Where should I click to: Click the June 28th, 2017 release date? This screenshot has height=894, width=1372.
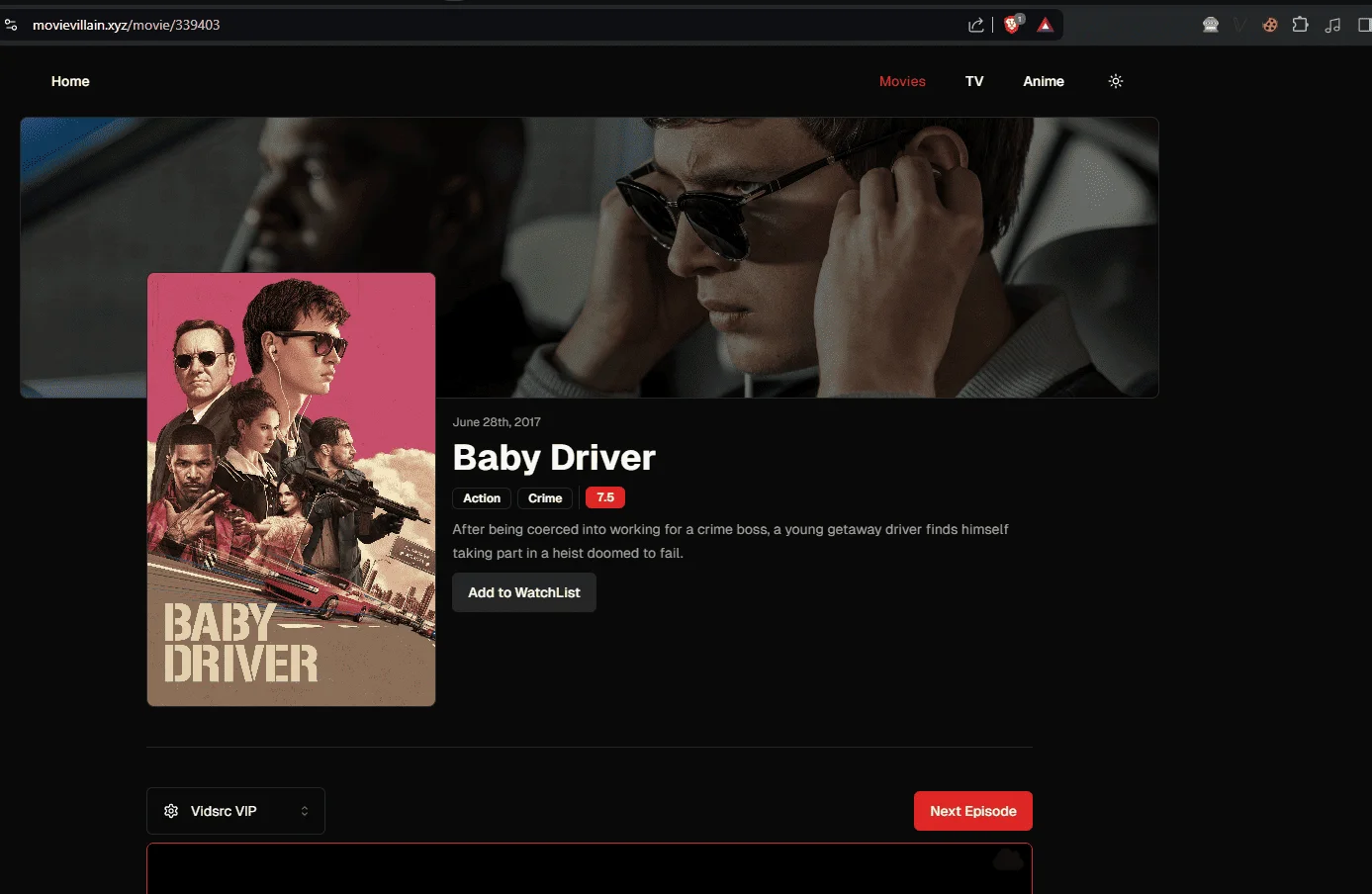497,422
